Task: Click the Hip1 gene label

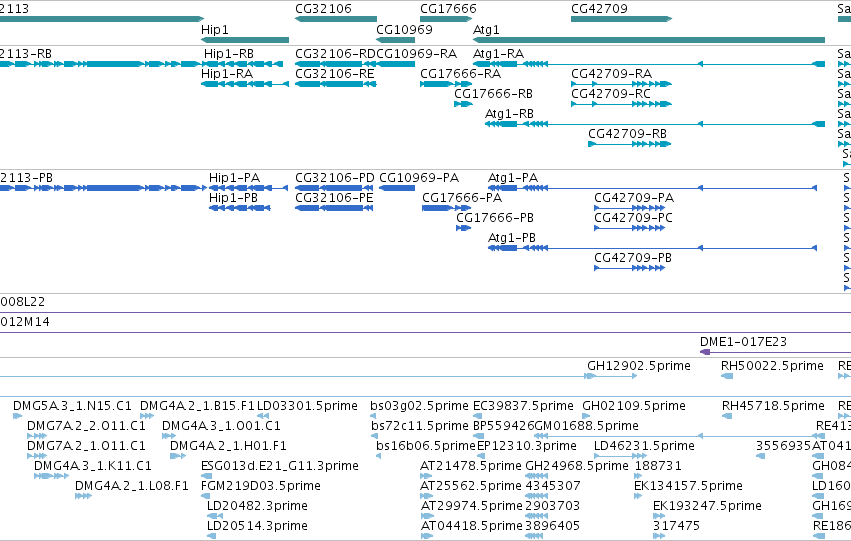Action: (x=215, y=30)
